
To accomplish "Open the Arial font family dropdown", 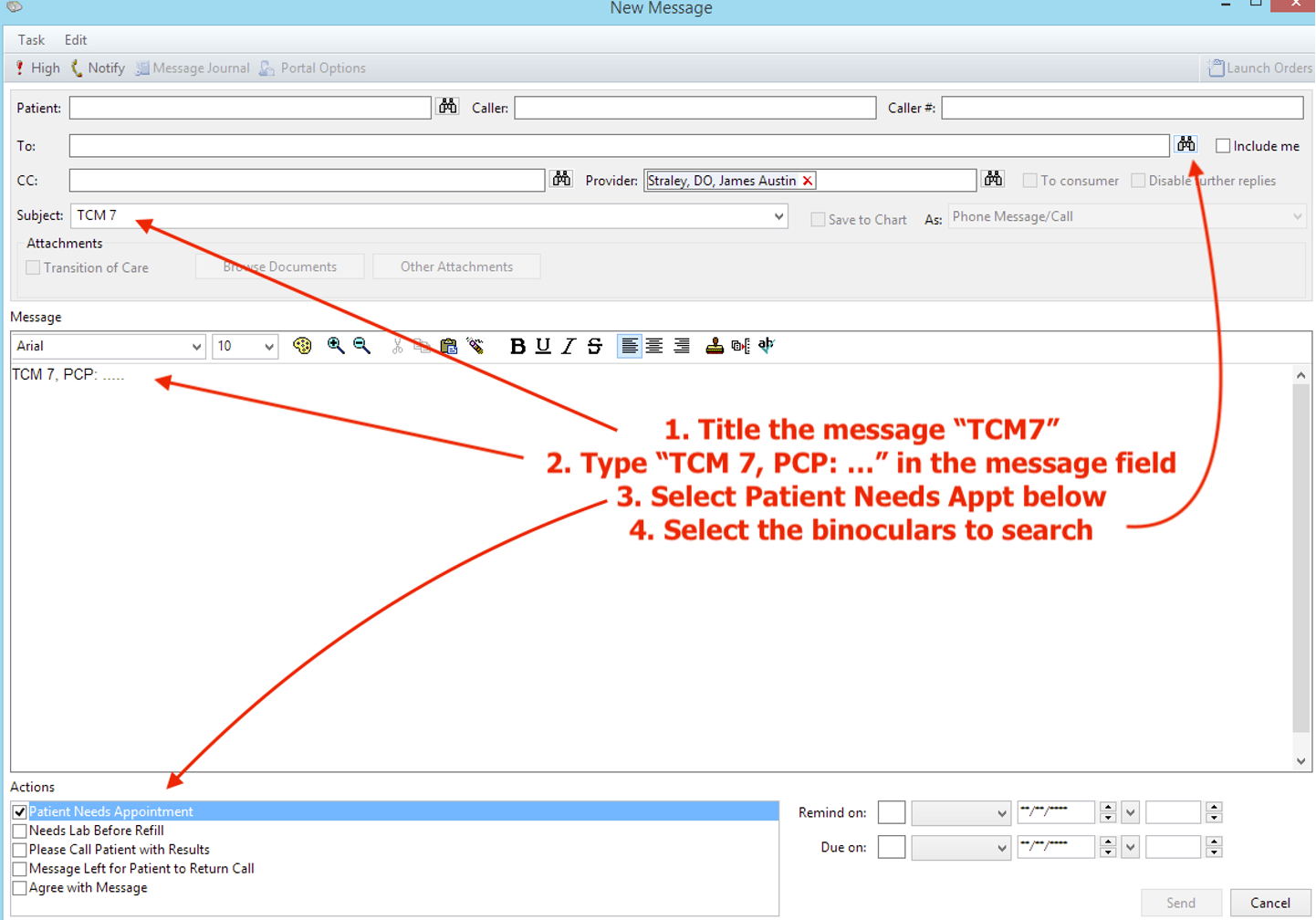I will coord(196,347).
